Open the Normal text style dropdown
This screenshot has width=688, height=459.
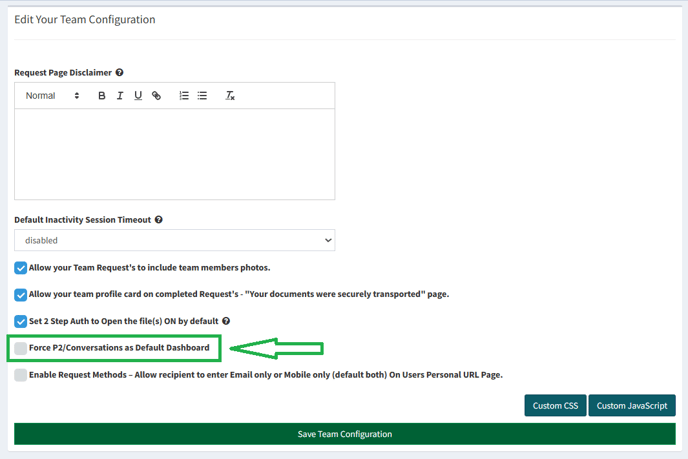(52, 96)
